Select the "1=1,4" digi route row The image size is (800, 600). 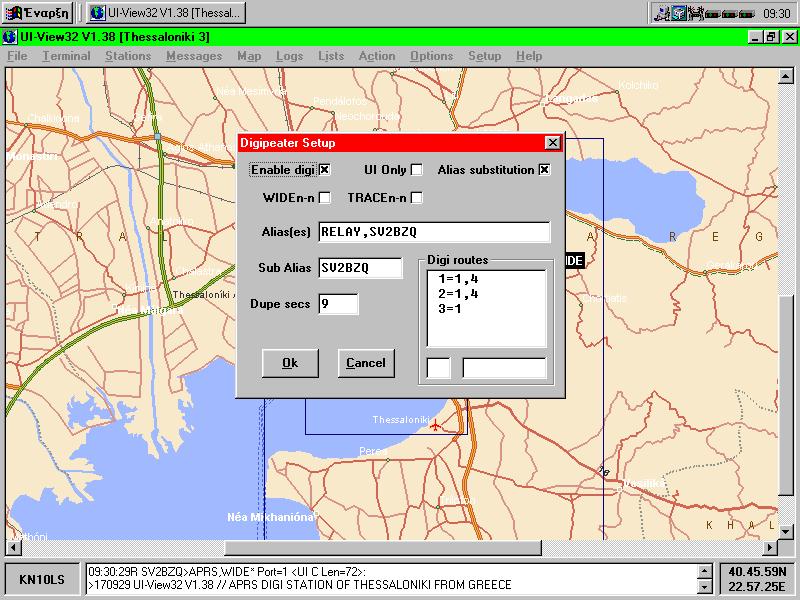pyautogui.click(x=486, y=279)
